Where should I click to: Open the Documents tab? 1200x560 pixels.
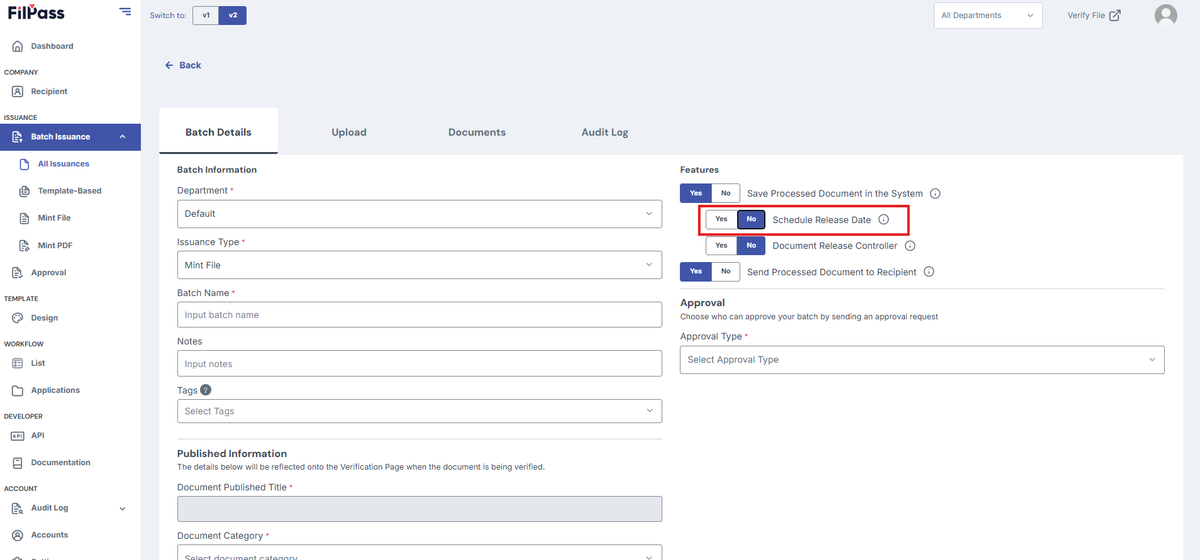pos(477,132)
